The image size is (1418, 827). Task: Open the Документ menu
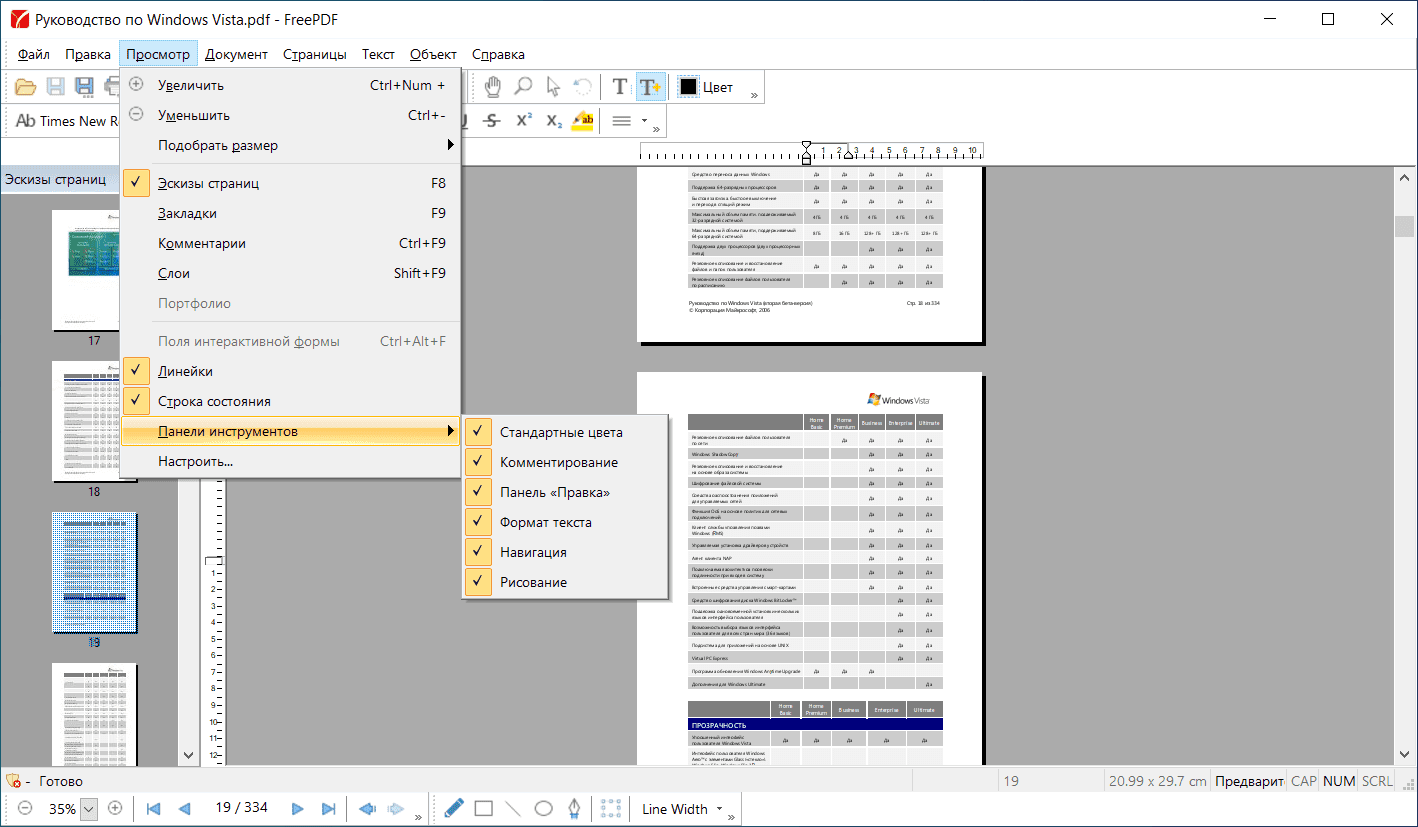pos(236,54)
